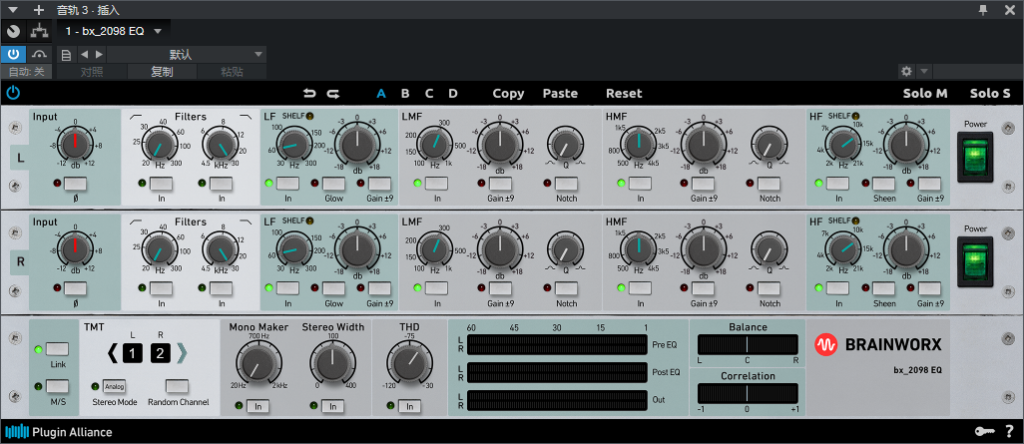Enable L channel LF Glow button
1024x444 pixels.
[x=333, y=183]
